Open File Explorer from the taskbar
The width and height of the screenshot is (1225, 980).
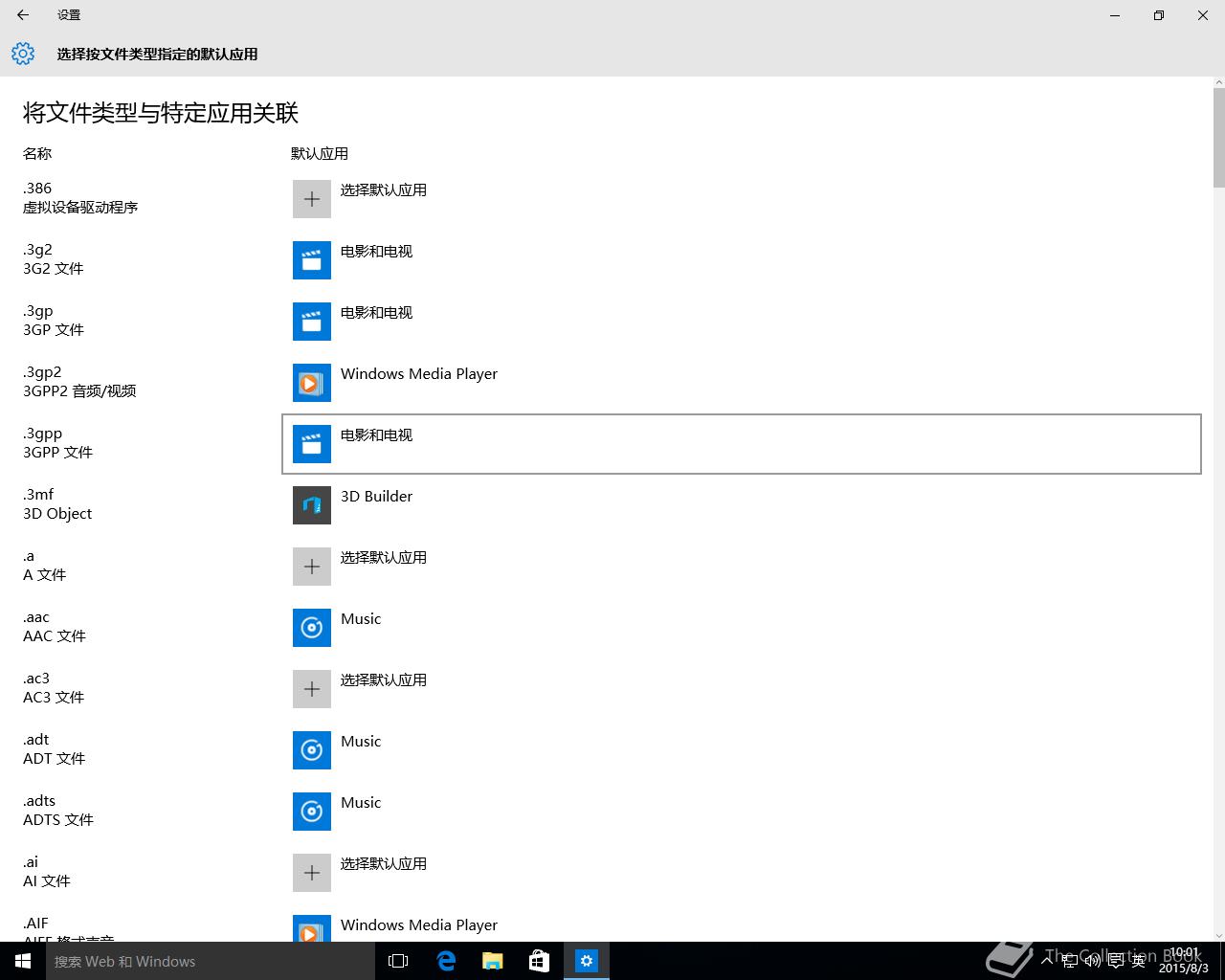[493, 961]
